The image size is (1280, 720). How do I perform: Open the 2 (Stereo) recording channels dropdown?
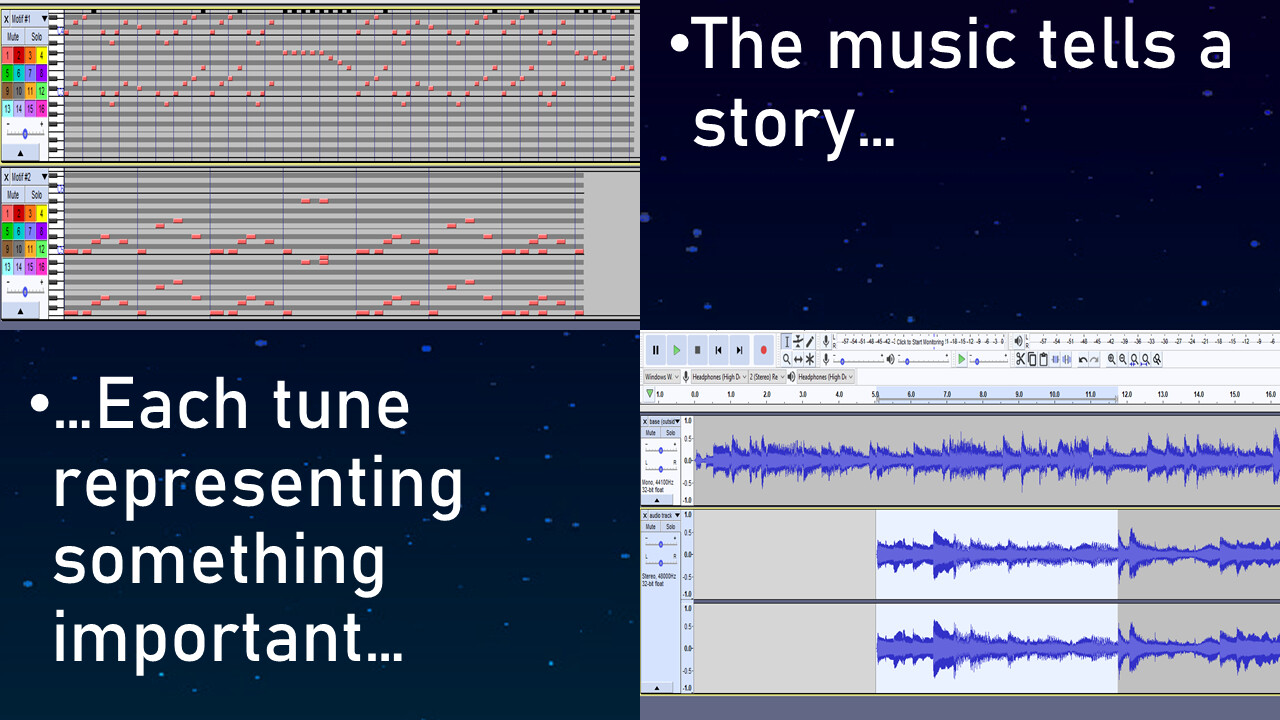(x=766, y=377)
